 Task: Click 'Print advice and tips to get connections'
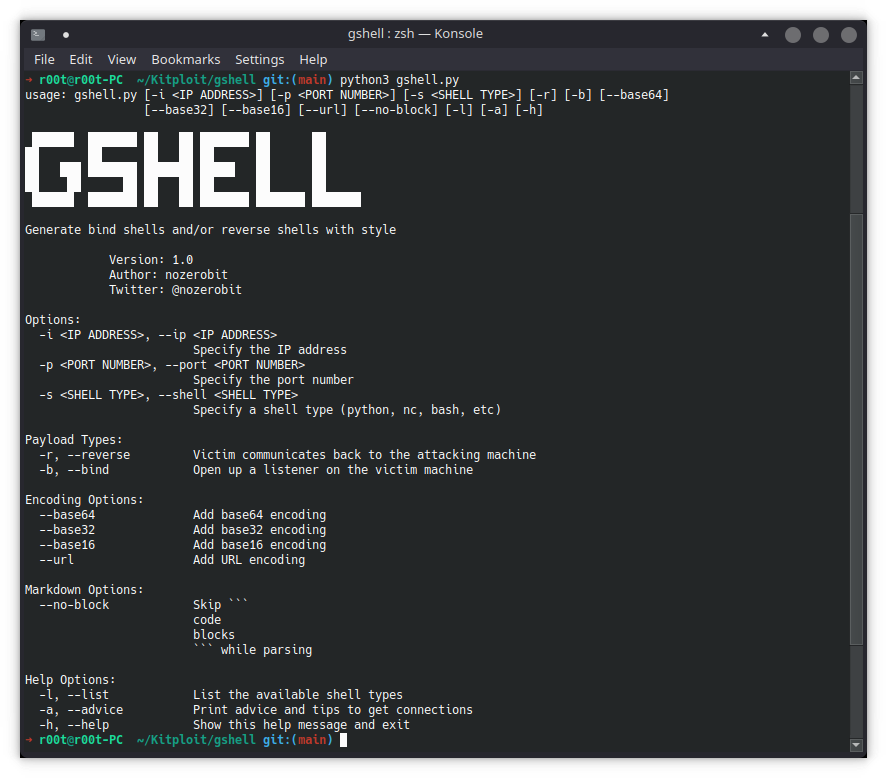pyautogui.click(x=333, y=710)
